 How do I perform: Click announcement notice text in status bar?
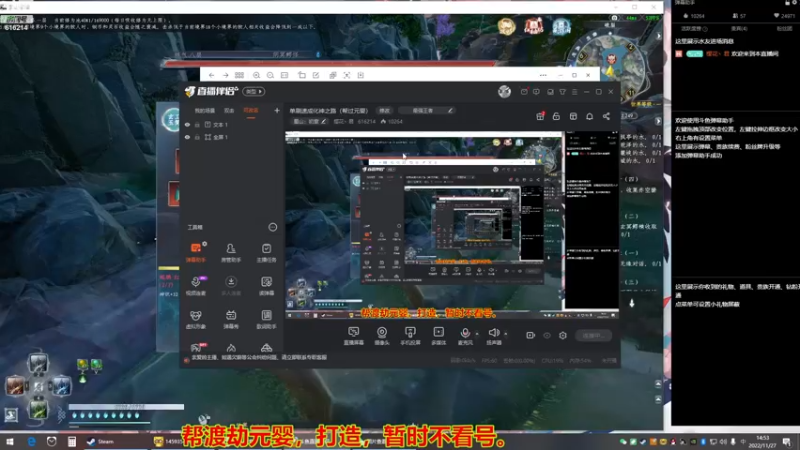pos(259,358)
